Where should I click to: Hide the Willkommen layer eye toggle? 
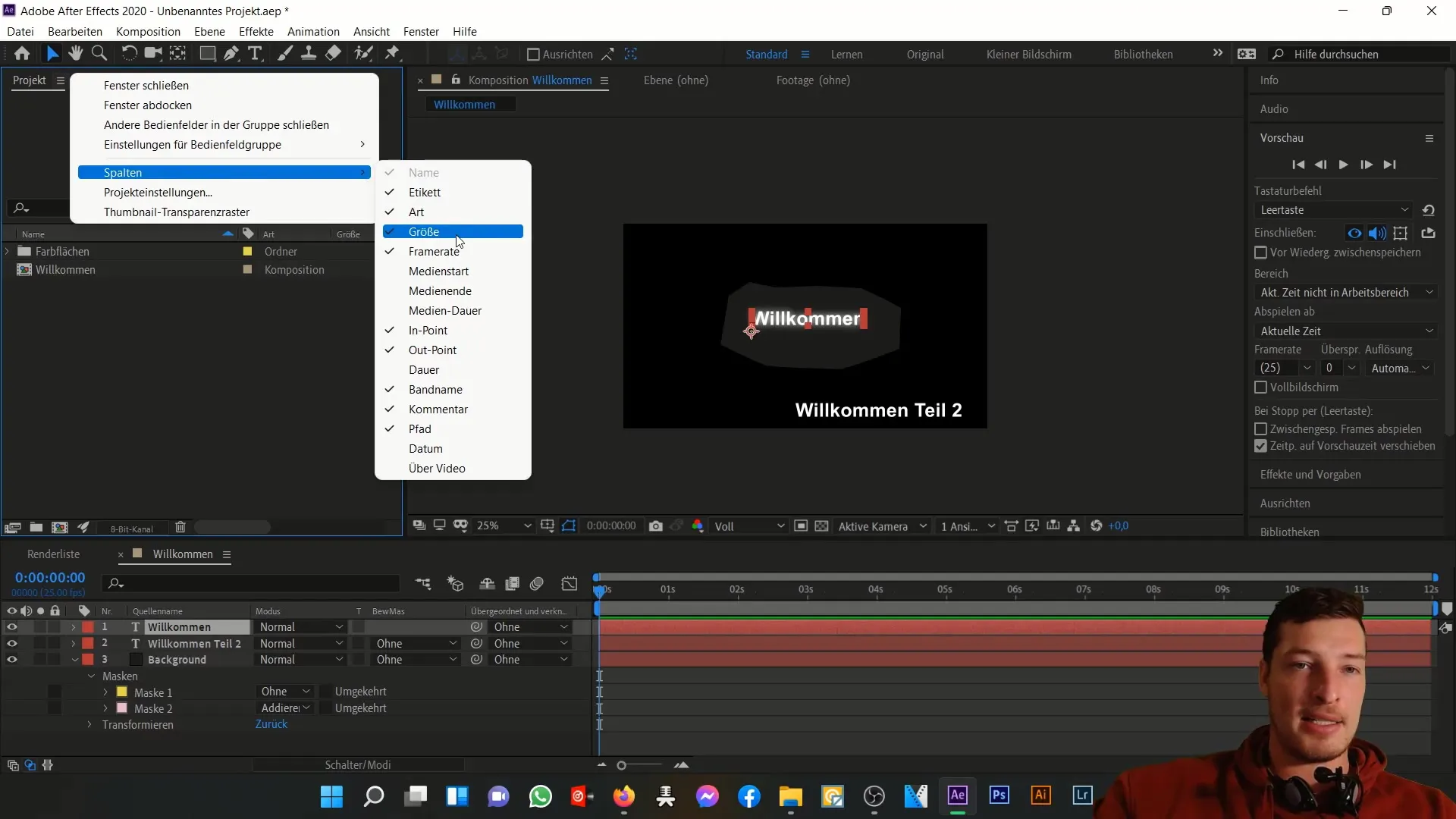(12, 627)
